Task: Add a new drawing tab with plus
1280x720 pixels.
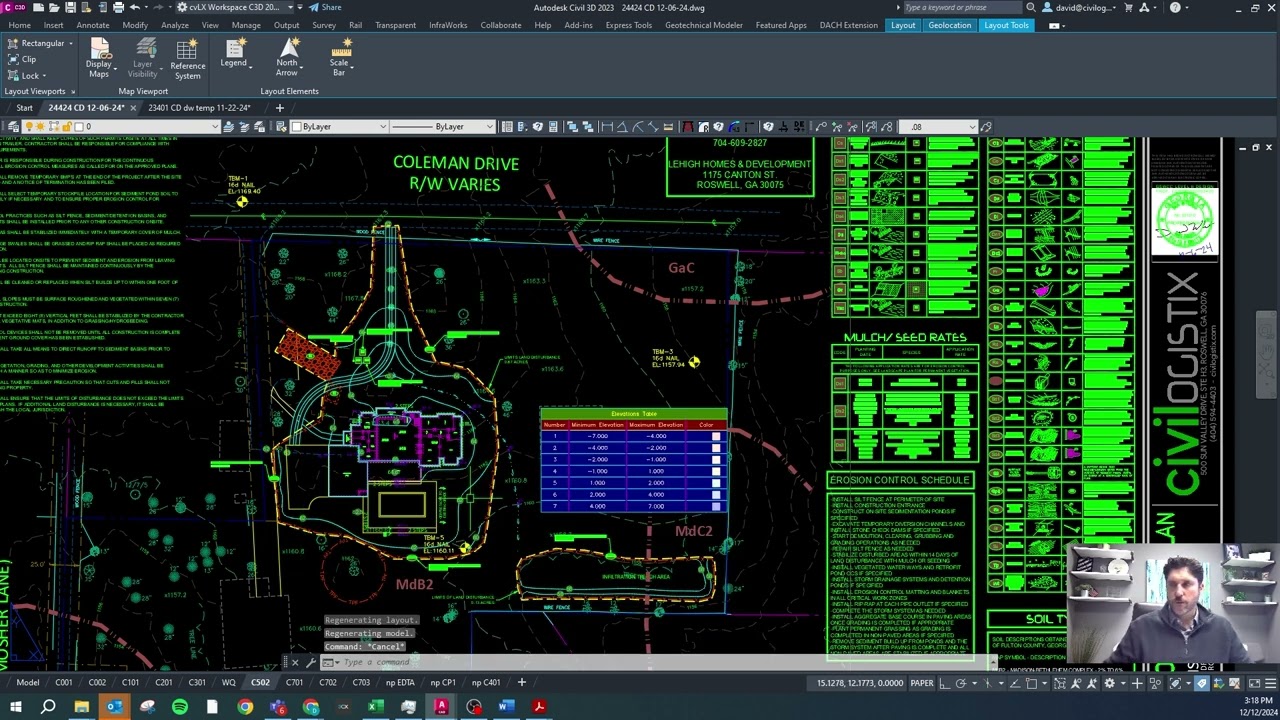Action: point(280,108)
